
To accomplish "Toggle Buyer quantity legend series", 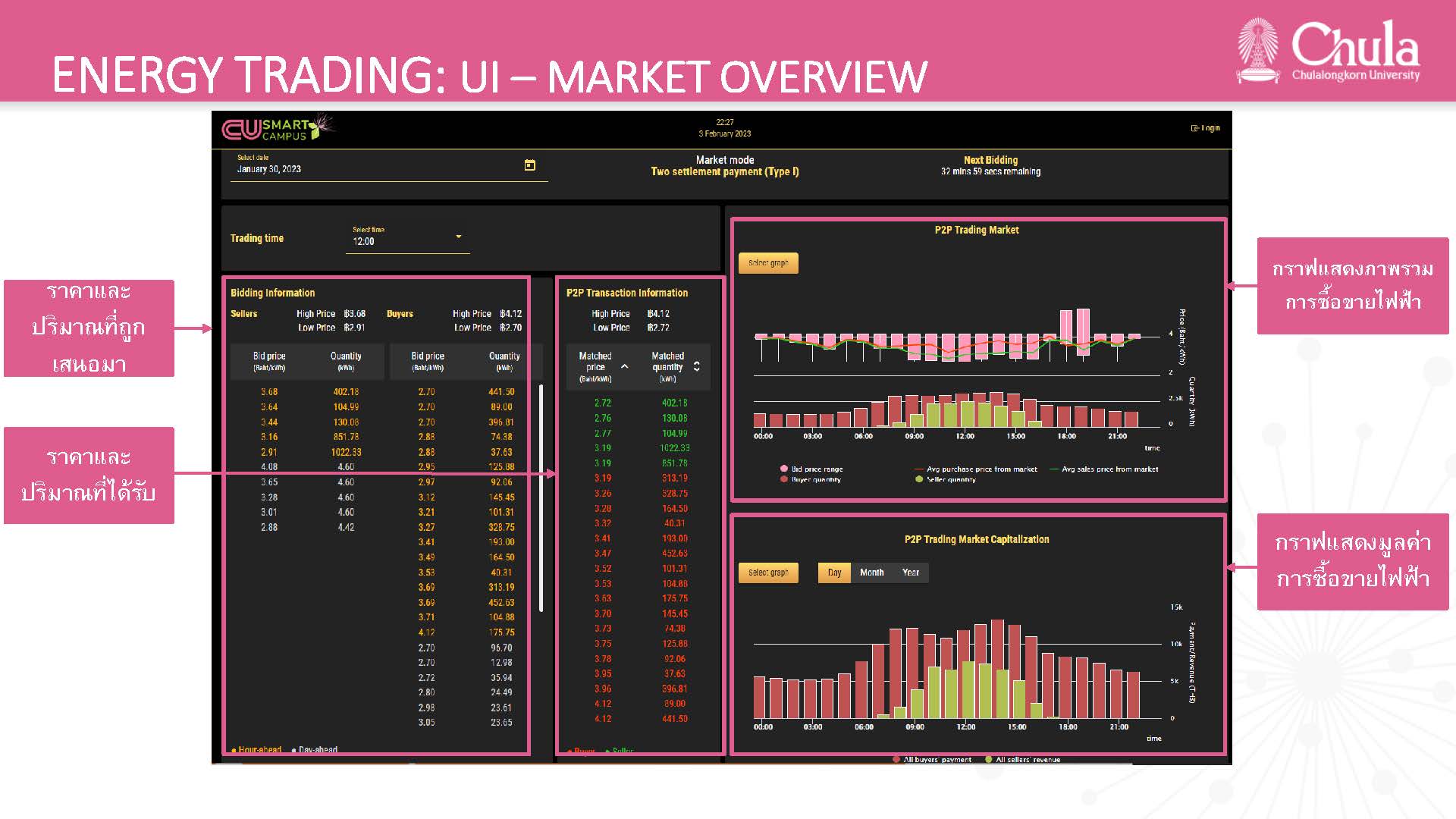I will coord(784,479).
